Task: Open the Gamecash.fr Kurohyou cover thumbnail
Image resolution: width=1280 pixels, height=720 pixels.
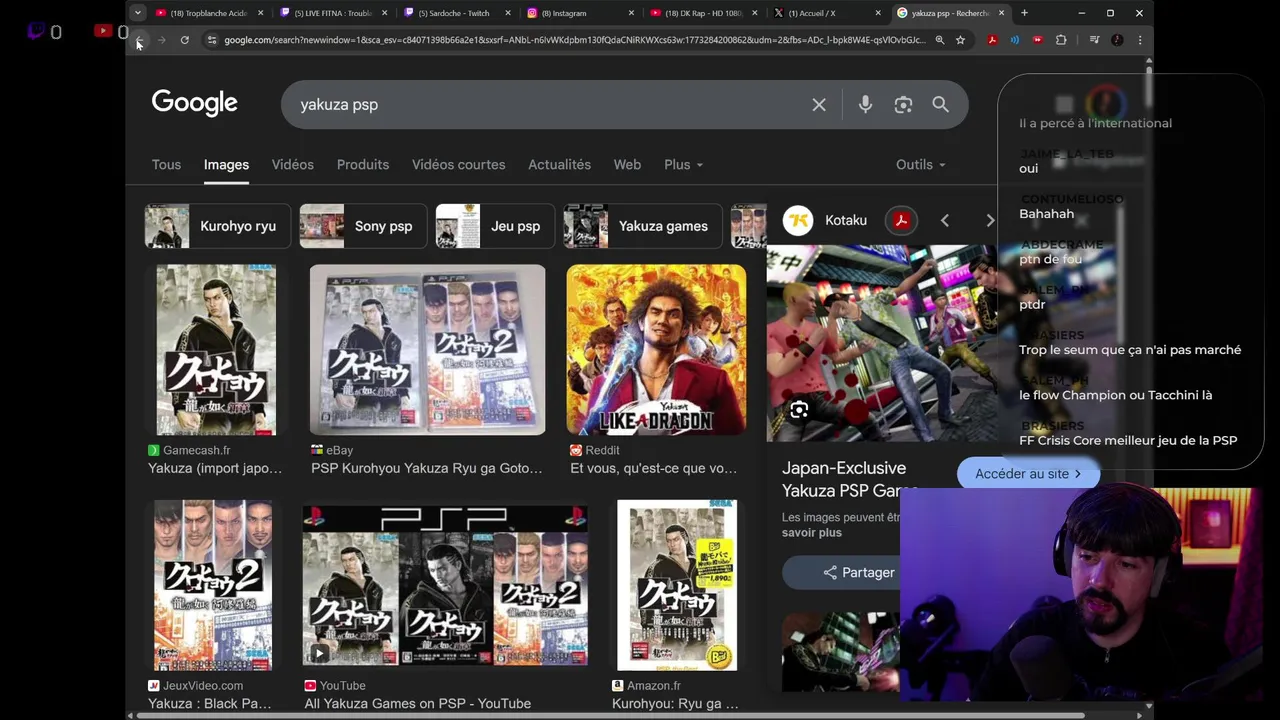Action: (x=216, y=350)
